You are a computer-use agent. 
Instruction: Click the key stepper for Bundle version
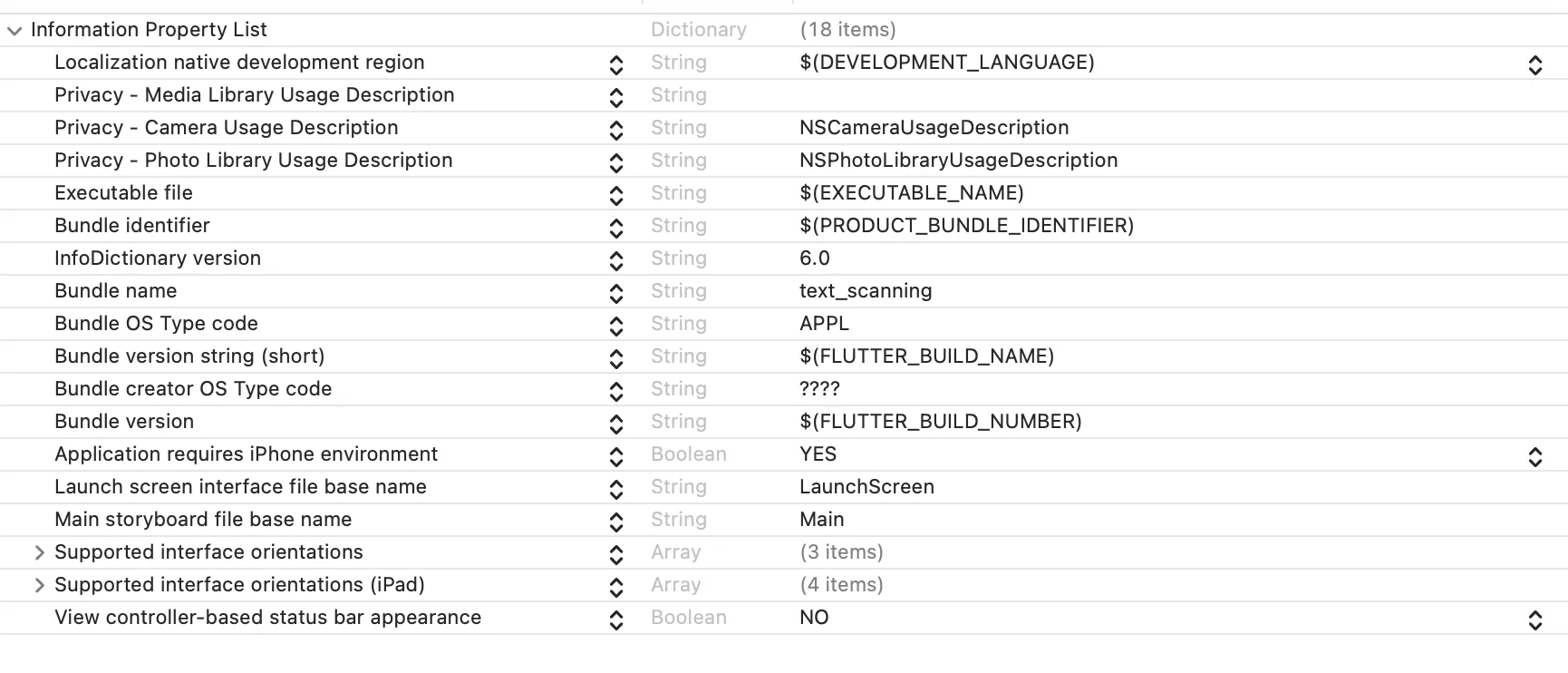click(616, 422)
